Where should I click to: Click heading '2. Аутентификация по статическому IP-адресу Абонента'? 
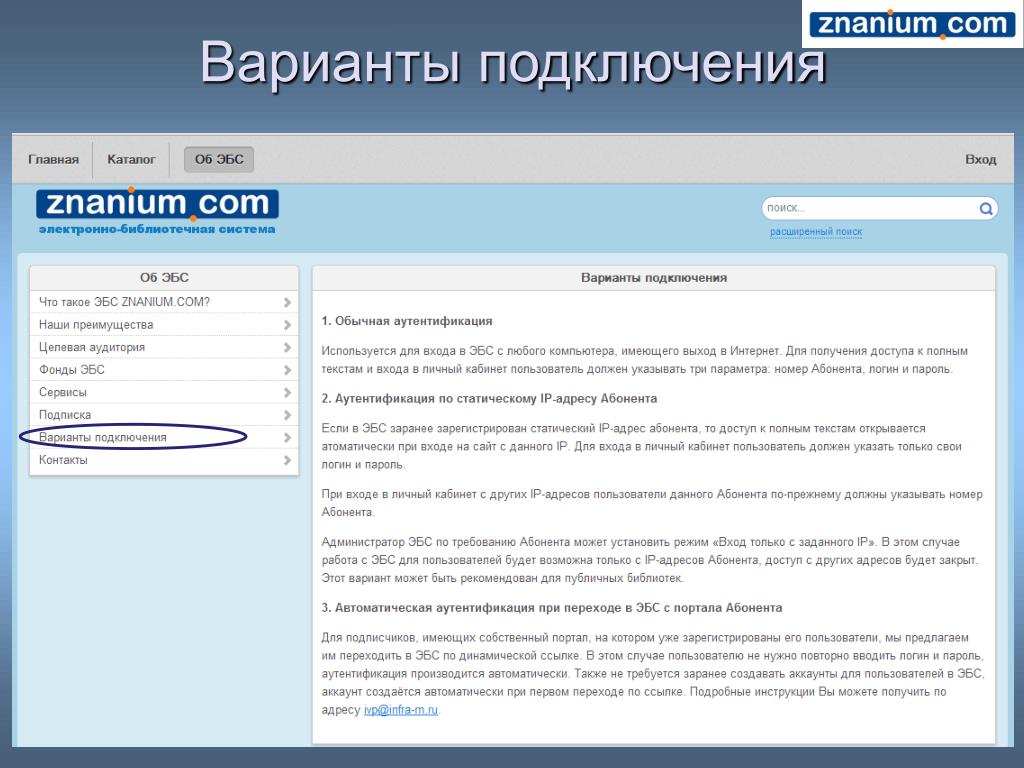coord(489,398)
